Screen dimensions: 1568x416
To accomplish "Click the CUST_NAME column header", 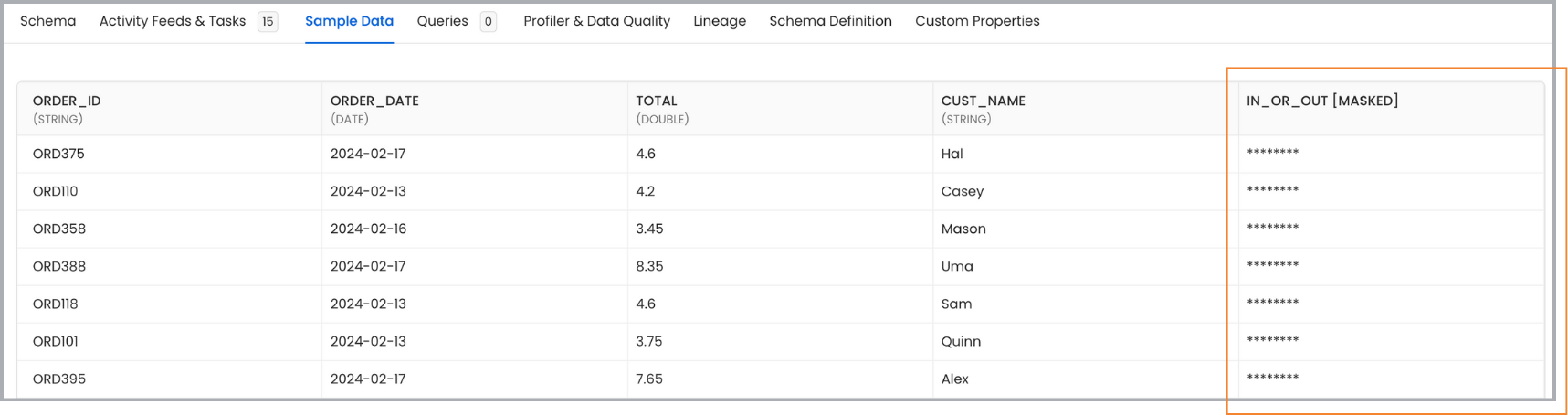I will pos(983,101).
